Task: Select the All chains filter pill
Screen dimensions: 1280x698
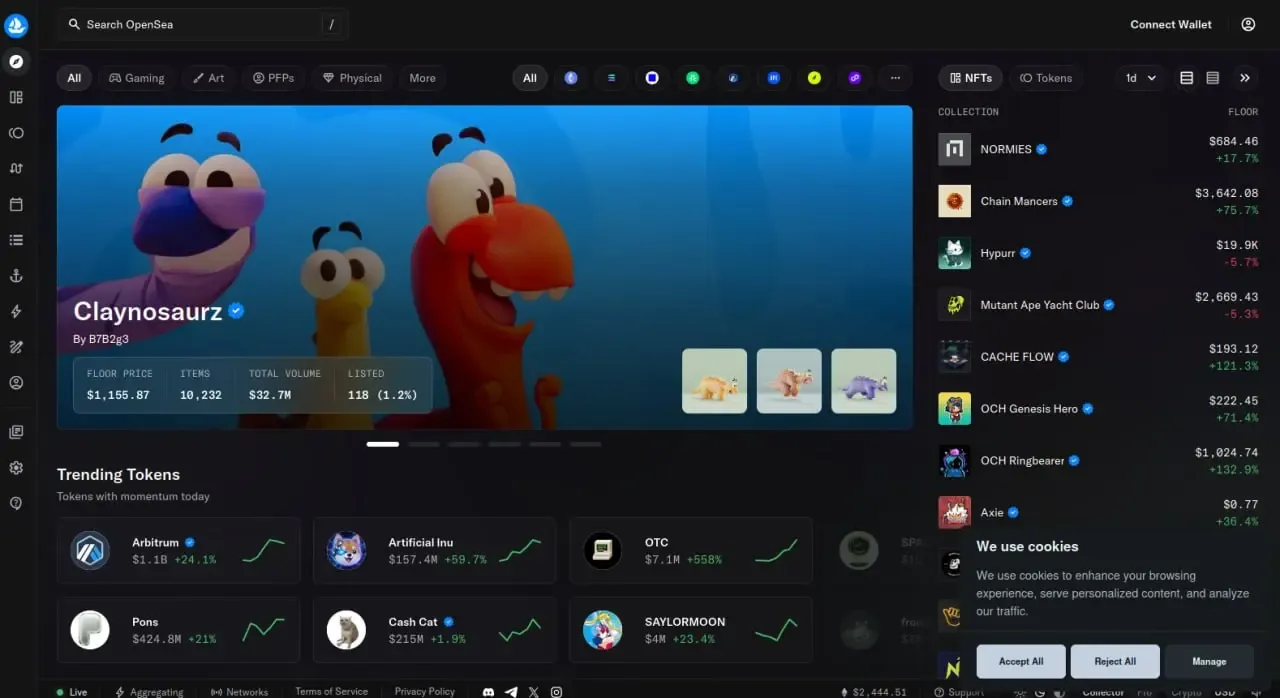Action: (530, 78)
